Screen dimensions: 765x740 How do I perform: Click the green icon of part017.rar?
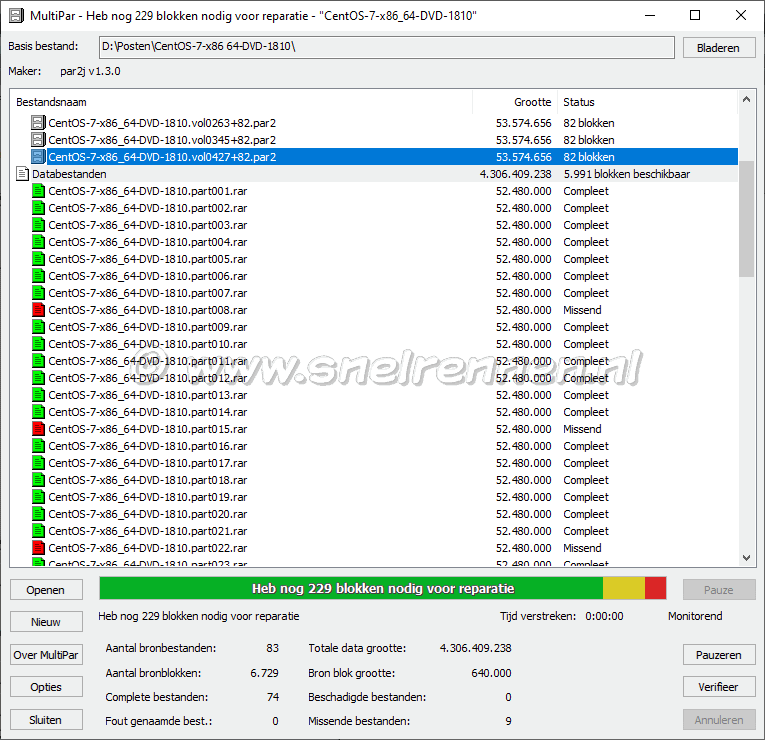[38, 463]
